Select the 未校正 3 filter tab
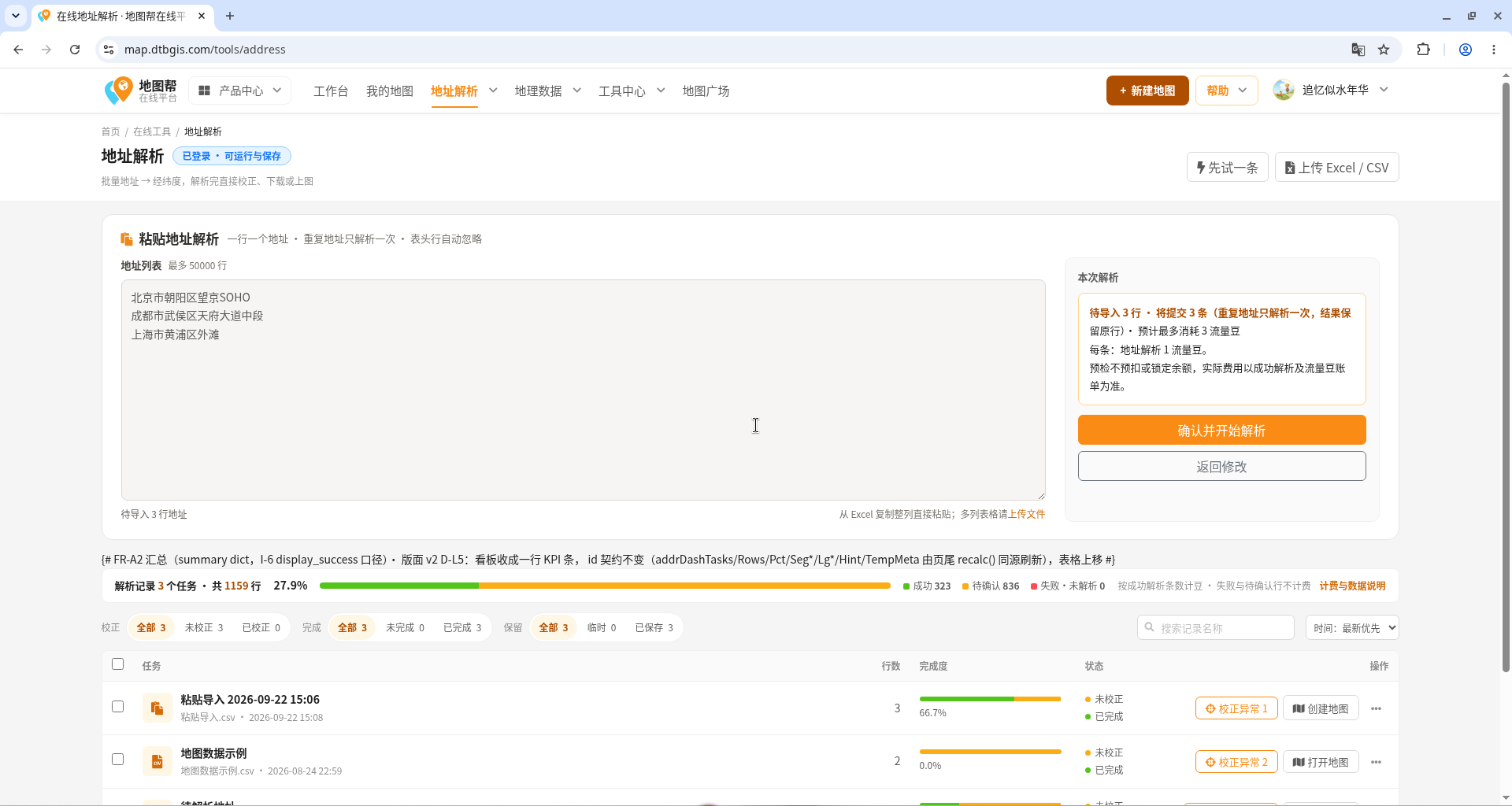 [204, 627]
